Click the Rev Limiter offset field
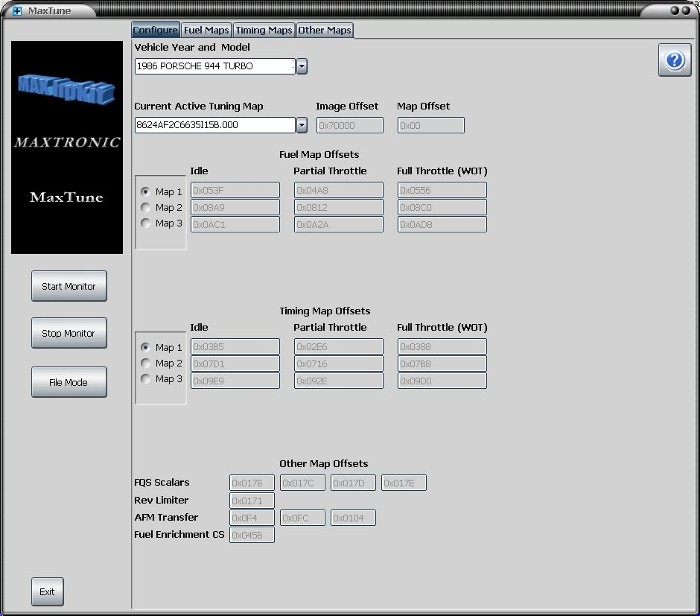 [x=252, y=500]
